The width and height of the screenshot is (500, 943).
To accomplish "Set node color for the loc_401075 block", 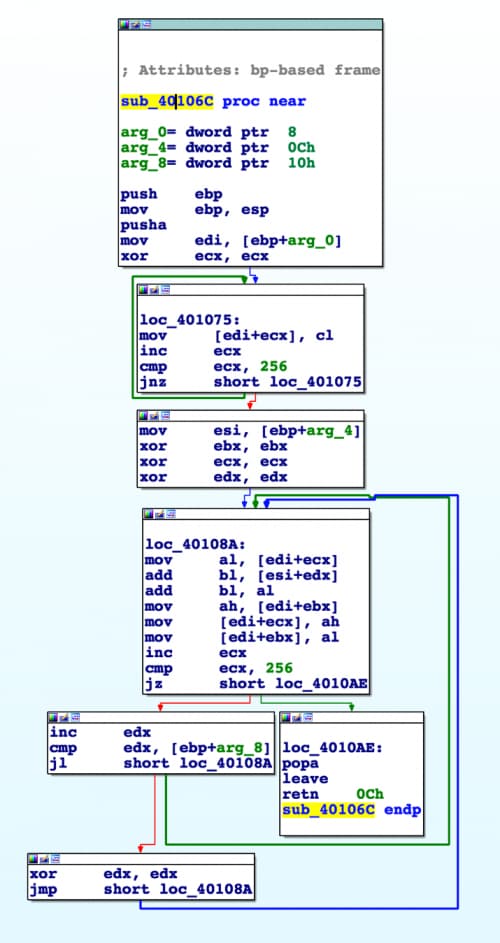I will 143,290.
